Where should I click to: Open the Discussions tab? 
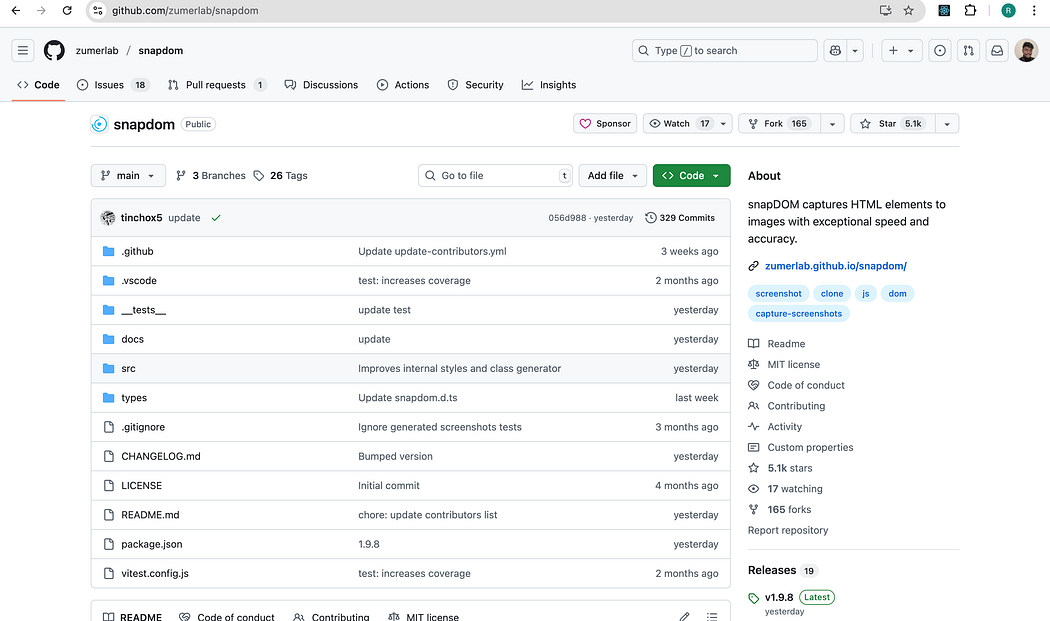(321, 85)
